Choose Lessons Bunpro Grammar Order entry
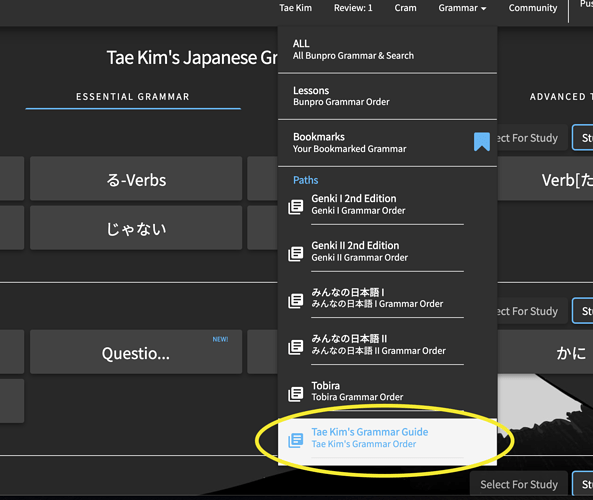The height and width of the screenshot is (500, 593). coord(387,96)
